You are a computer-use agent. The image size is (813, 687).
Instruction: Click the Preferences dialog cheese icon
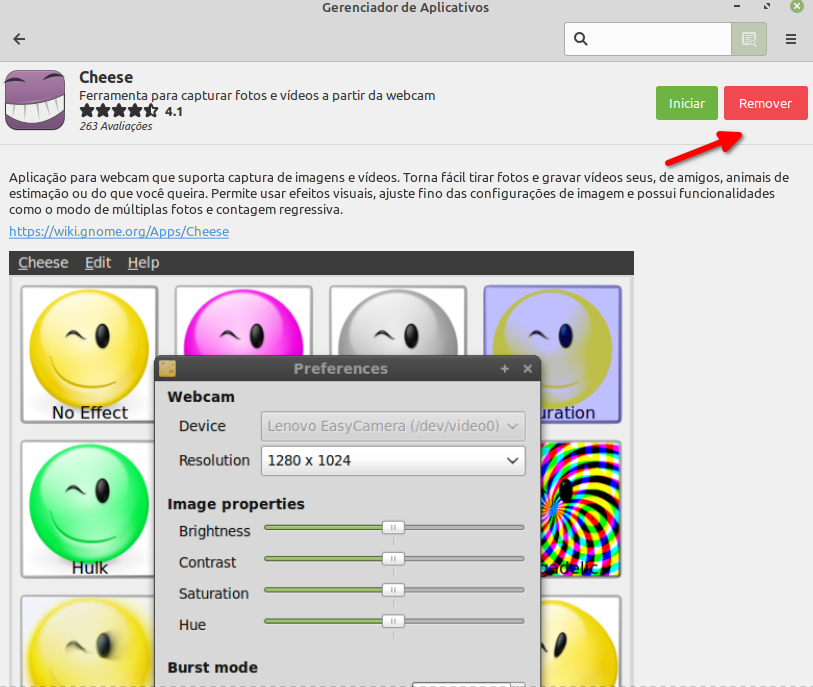(x=167, y=369)
